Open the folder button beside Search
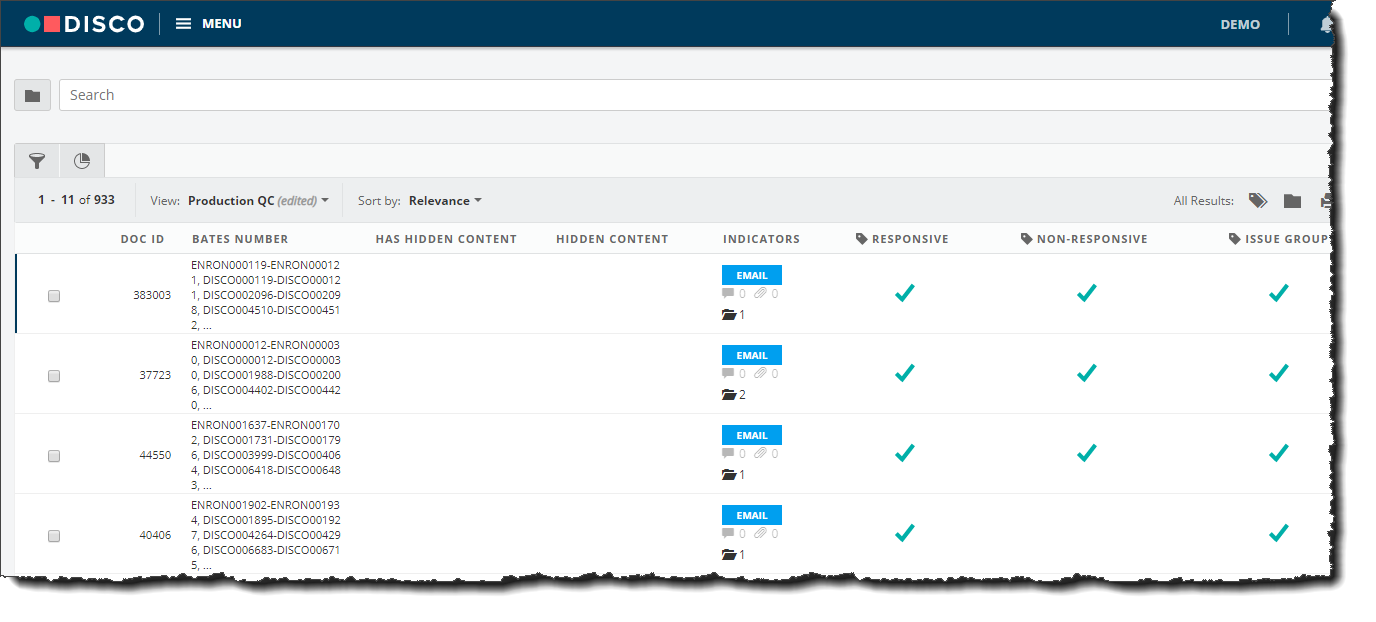 pyautogui.click(x=32, y=95)
